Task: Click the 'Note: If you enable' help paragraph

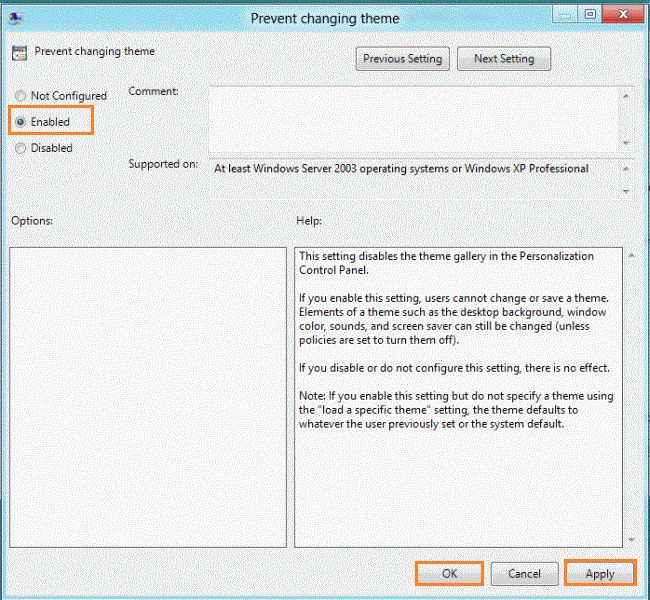Action: (x=456, y=410)
